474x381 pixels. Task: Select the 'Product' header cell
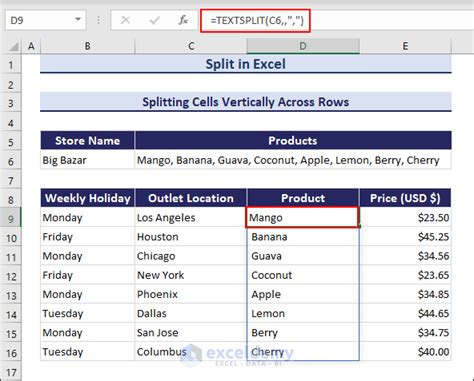tap(303, 198)
